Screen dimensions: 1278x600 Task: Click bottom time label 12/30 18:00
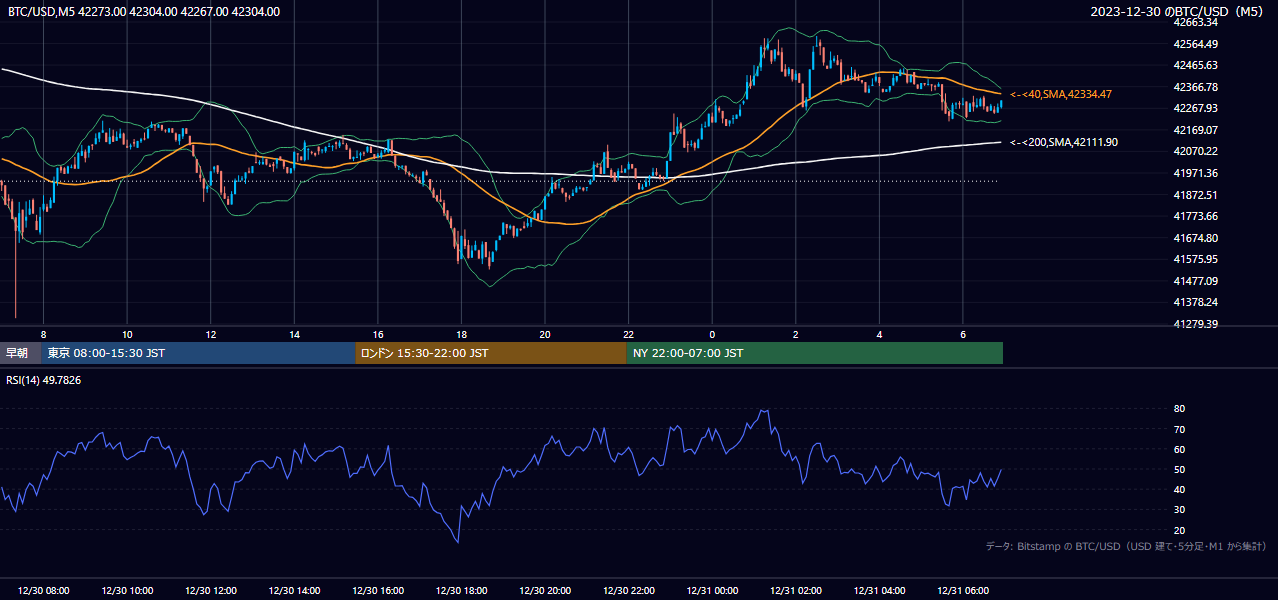coord(461,591)
